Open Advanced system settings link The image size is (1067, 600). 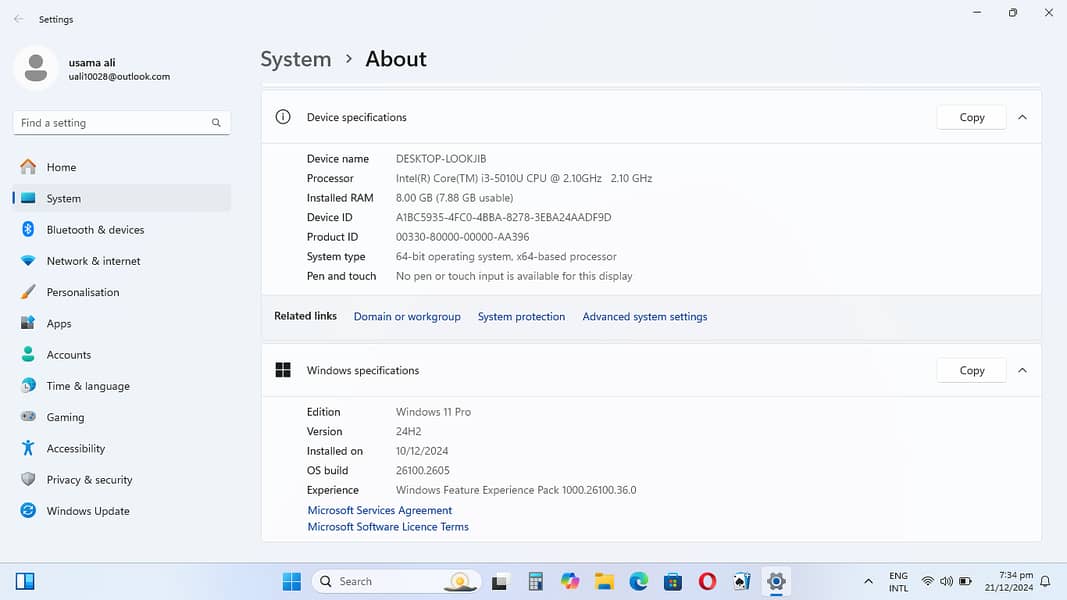(x=644, y=317)
